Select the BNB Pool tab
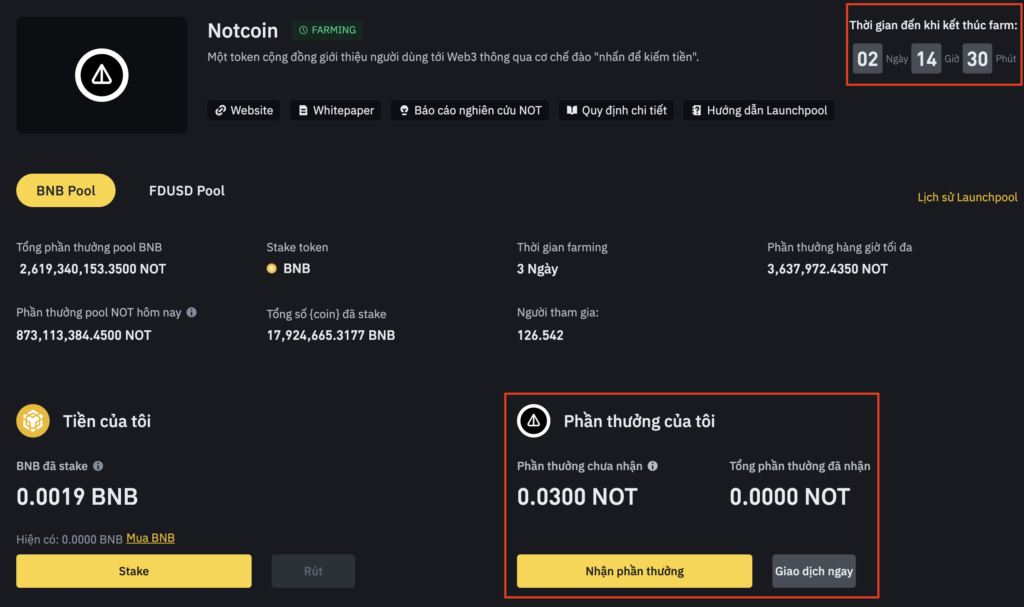This screenshot has width=1024, height=607. 66,190
